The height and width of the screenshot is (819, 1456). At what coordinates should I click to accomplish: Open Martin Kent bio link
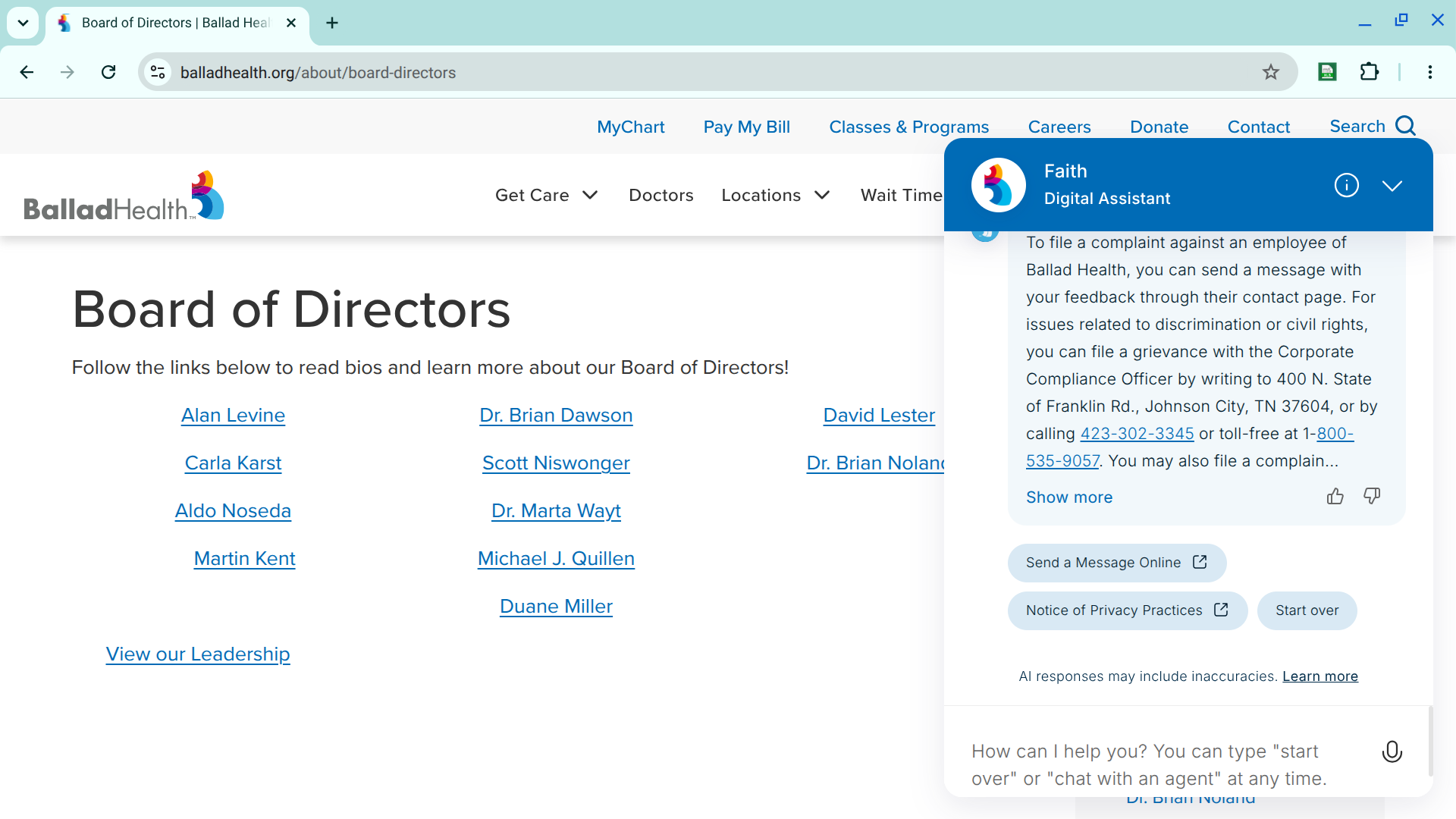(244, 559)
